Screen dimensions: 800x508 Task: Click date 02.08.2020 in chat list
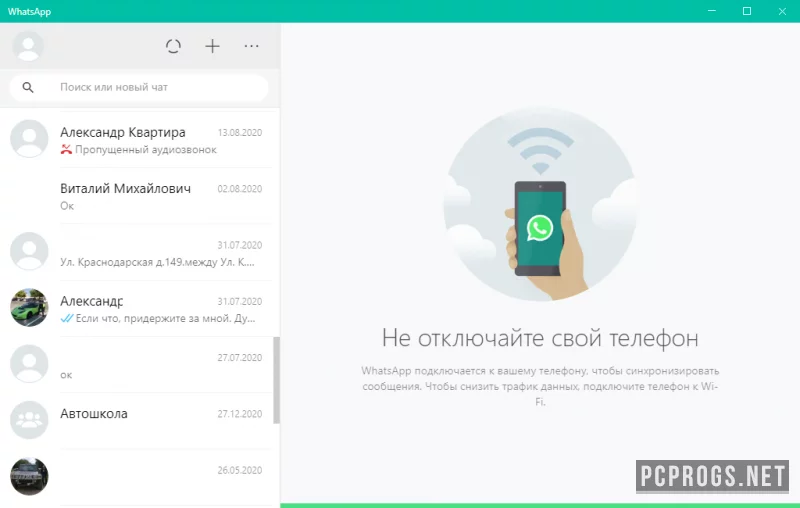click(240, 189)
